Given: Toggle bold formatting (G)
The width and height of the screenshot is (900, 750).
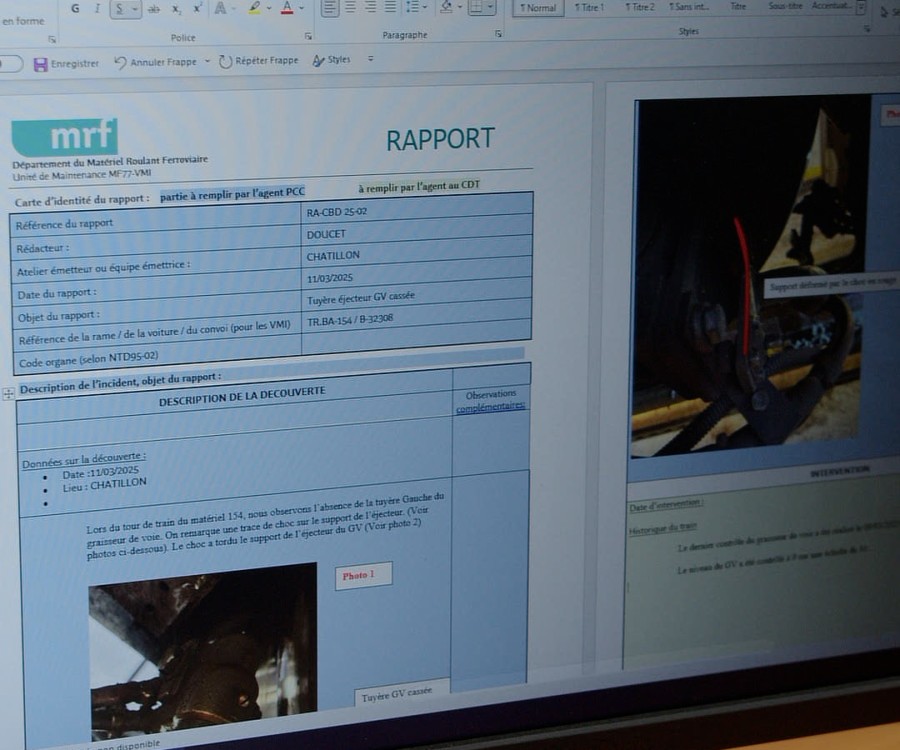Looking at the screenshot, I should pyautogui.click(x=75, y=8).
